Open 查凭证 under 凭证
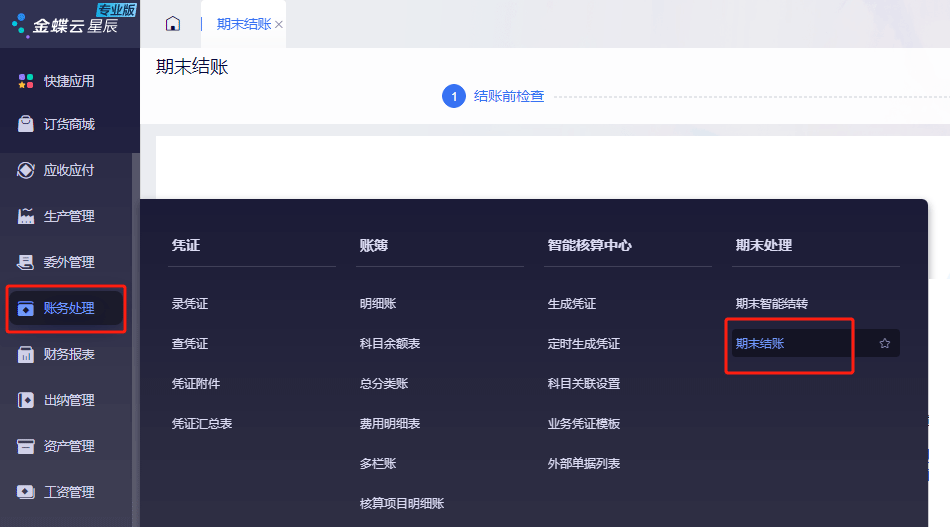Screen dimensions: 950x527 click(x=190, y=343)
